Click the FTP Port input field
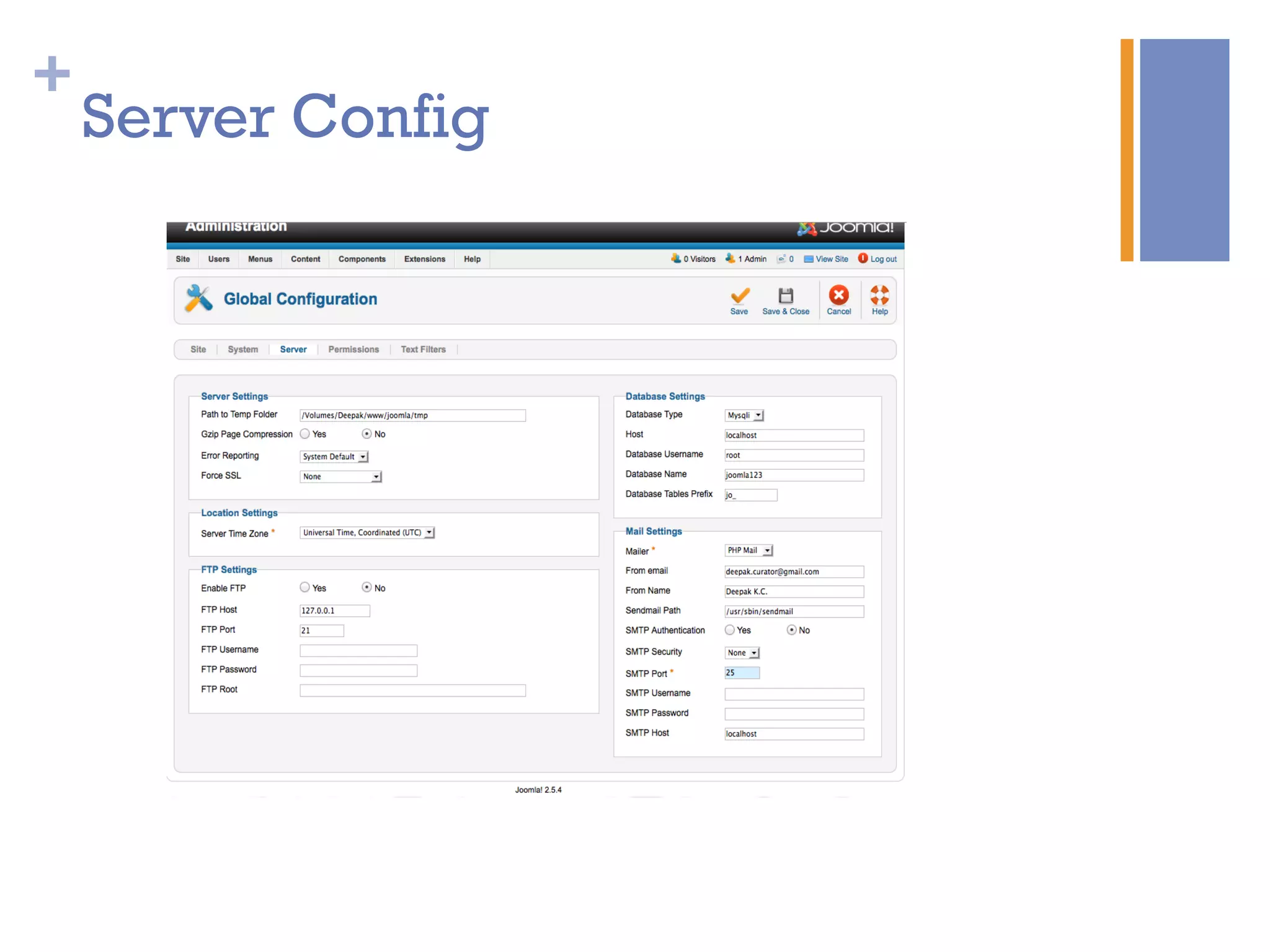Image resolution: width=1270 pixels, height=952 pixels. click(322, 630)
